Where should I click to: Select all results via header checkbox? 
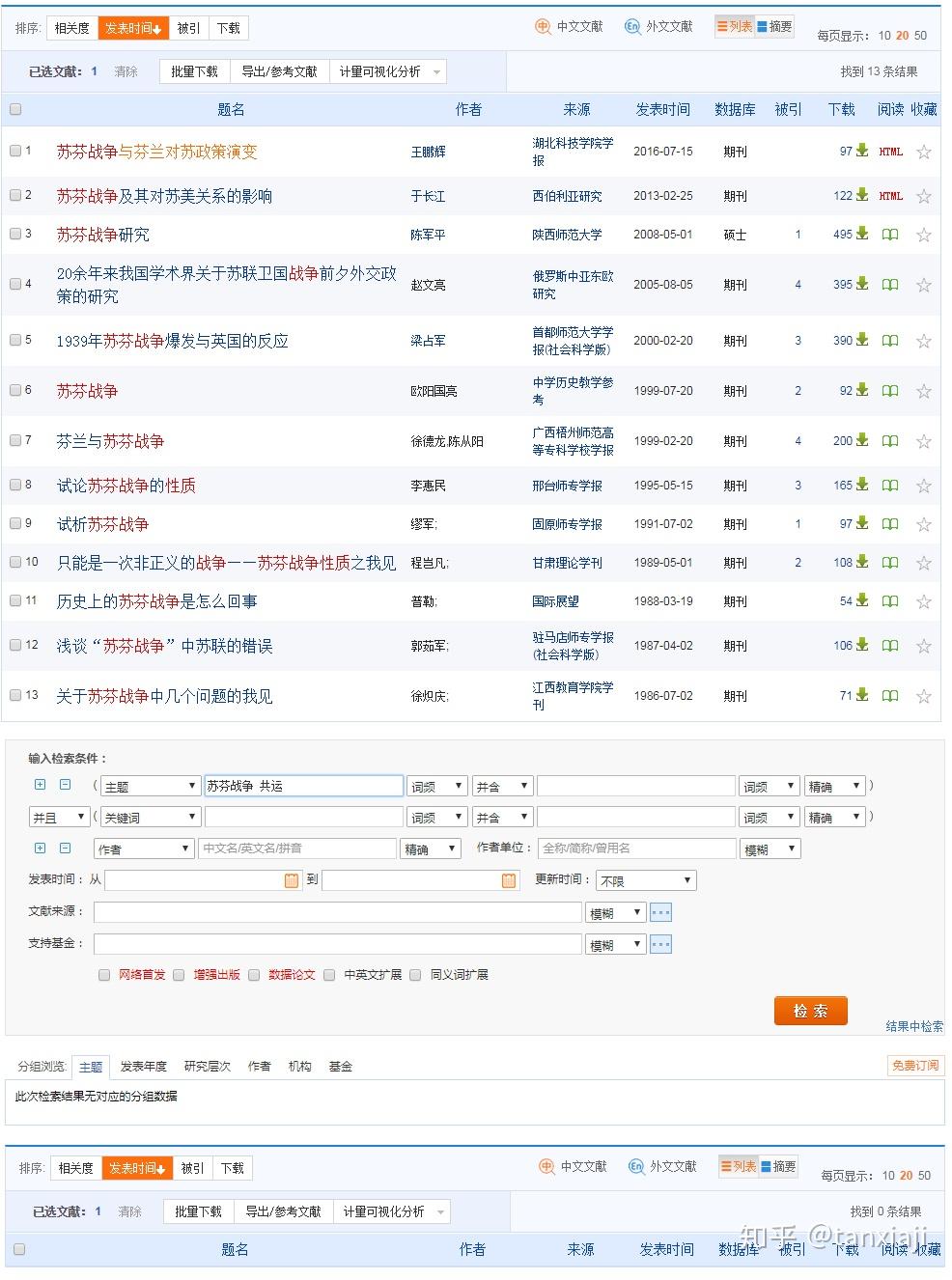15,109
